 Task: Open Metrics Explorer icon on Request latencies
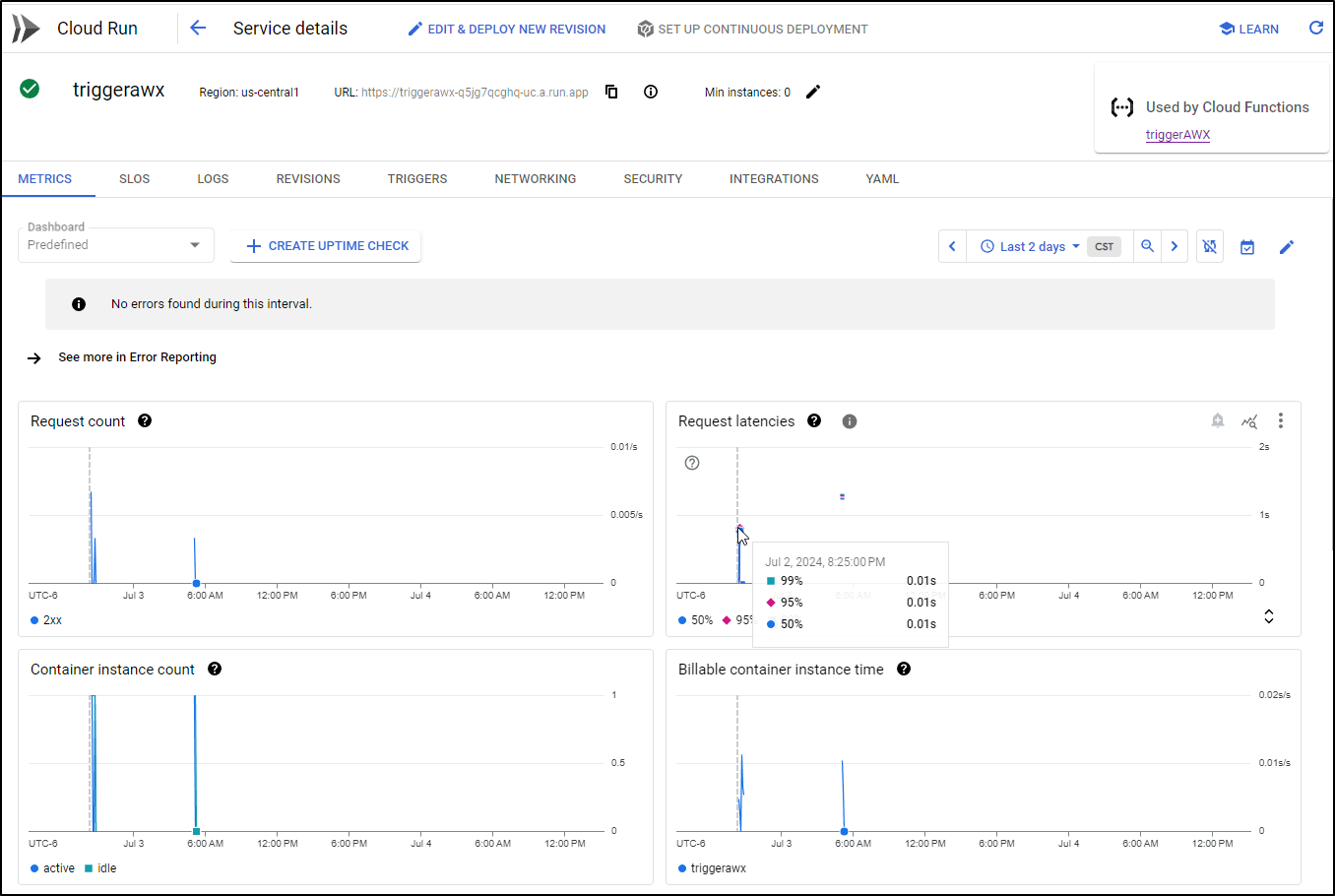(x=1249, y=421)
